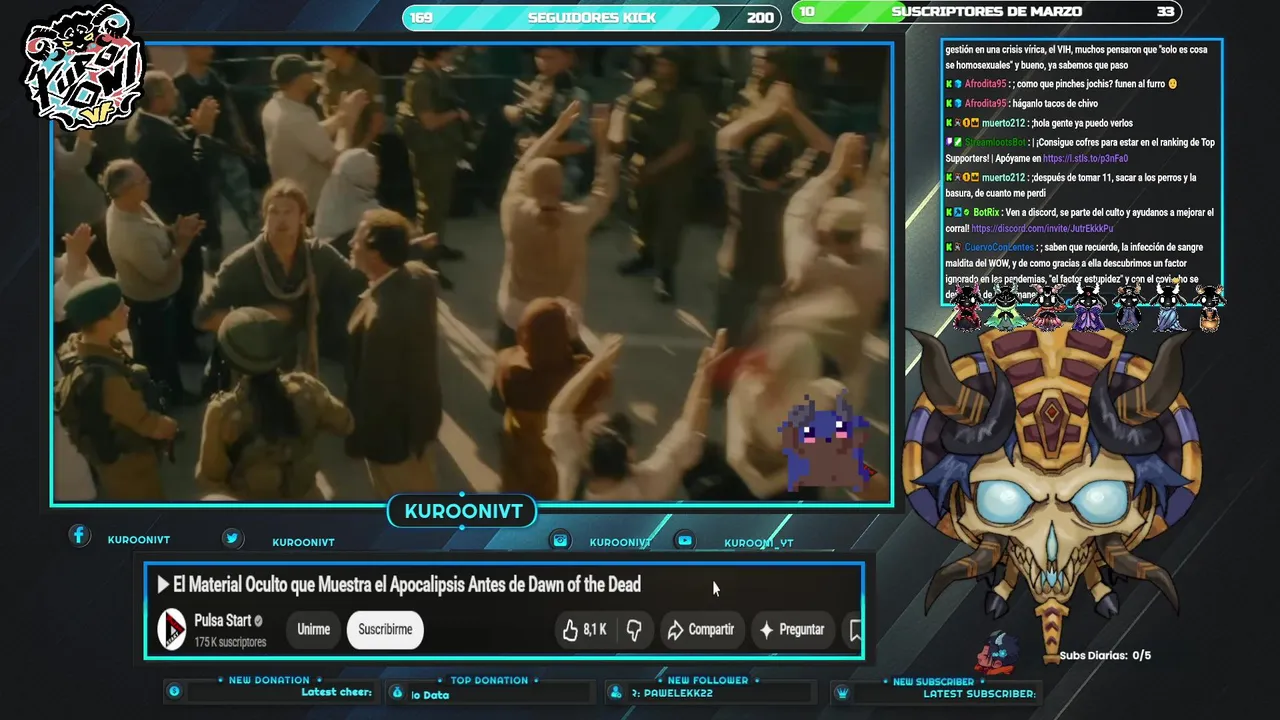Screen dimensions: 1280x720
Task: Click the 10 current subscribers number
Action: coord(808,12)
